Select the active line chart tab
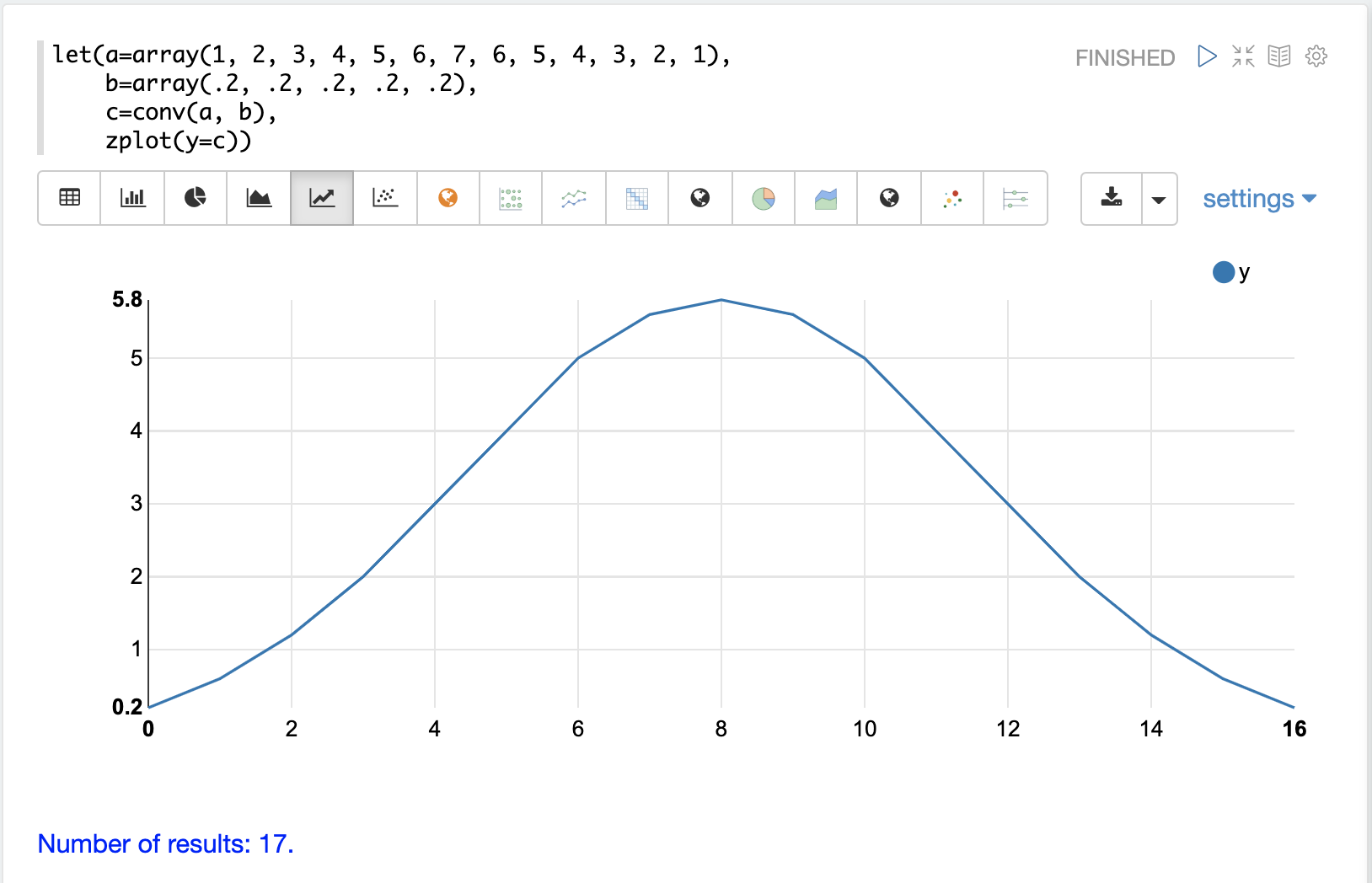The width and height of the screenshot is (1372, 883). click(x=322, y=198)
